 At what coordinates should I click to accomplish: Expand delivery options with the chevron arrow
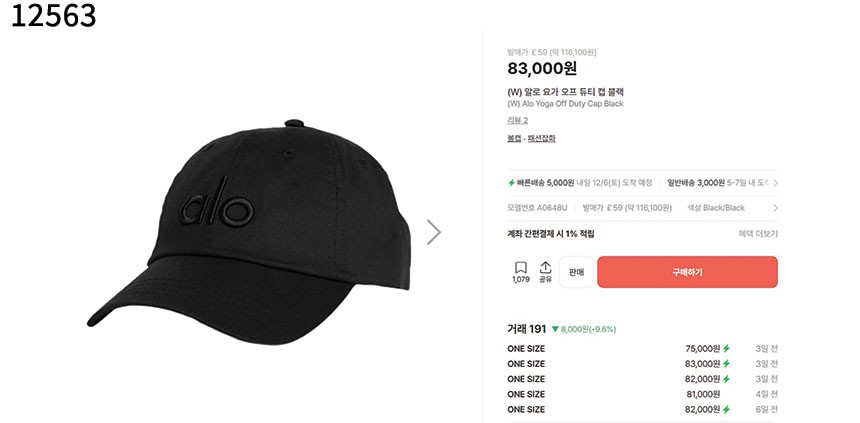[775, 183]
